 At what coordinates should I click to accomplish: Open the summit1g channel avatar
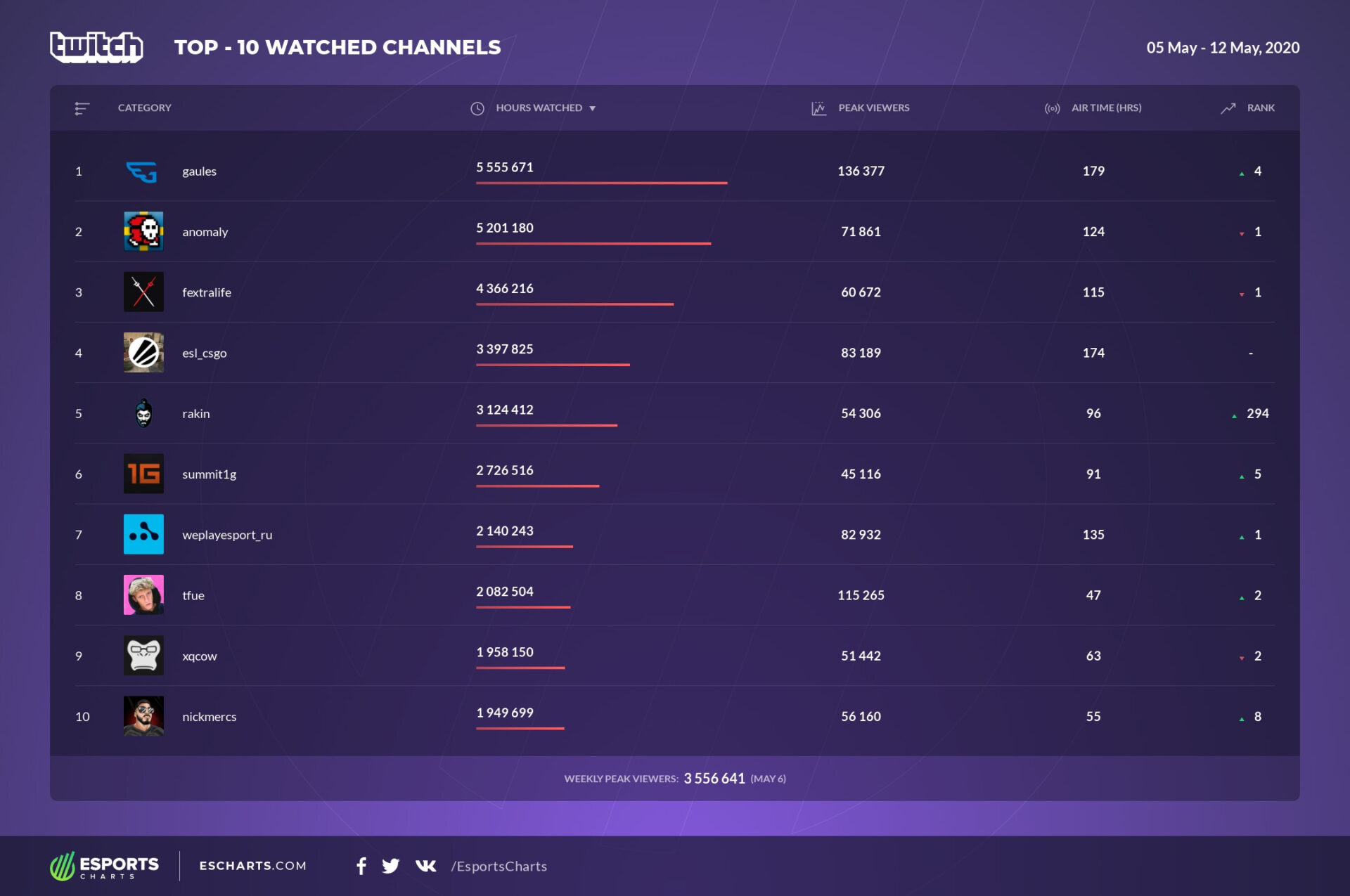pyautogui.click(x=143, y=474)
